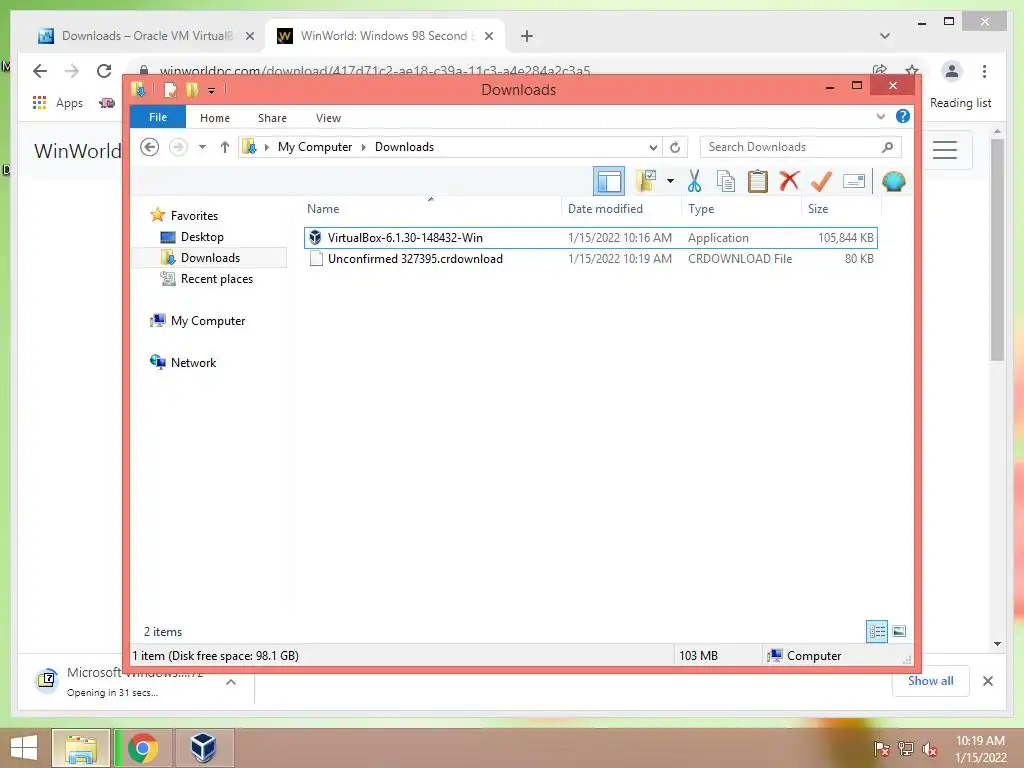
Task: Switch to Details view button
Action: point(876,632)
